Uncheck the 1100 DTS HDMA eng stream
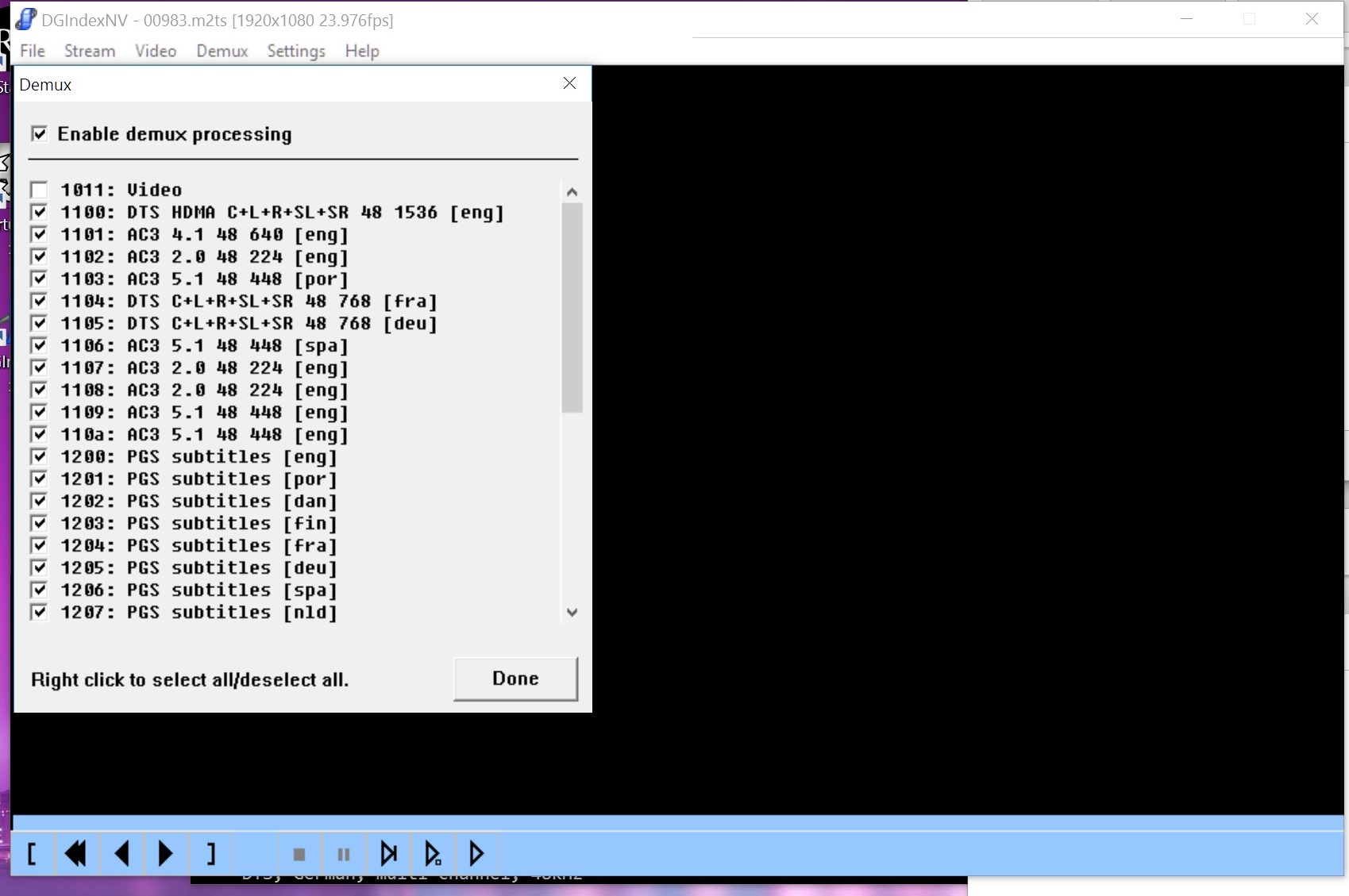This screenshot has width=1349, height=896. [39, 212]
